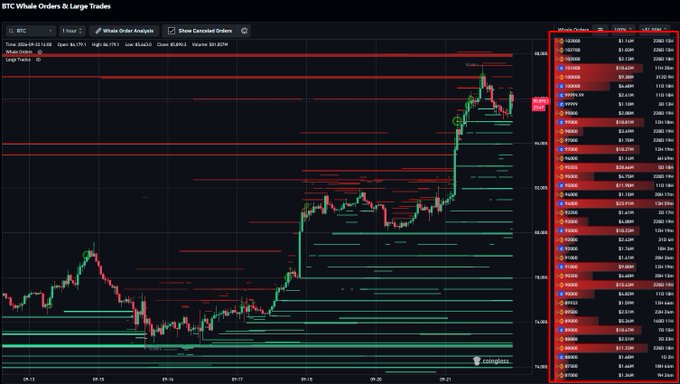Click the 09-16 date label on the time axis
The image size is (680, 384).
168,379
